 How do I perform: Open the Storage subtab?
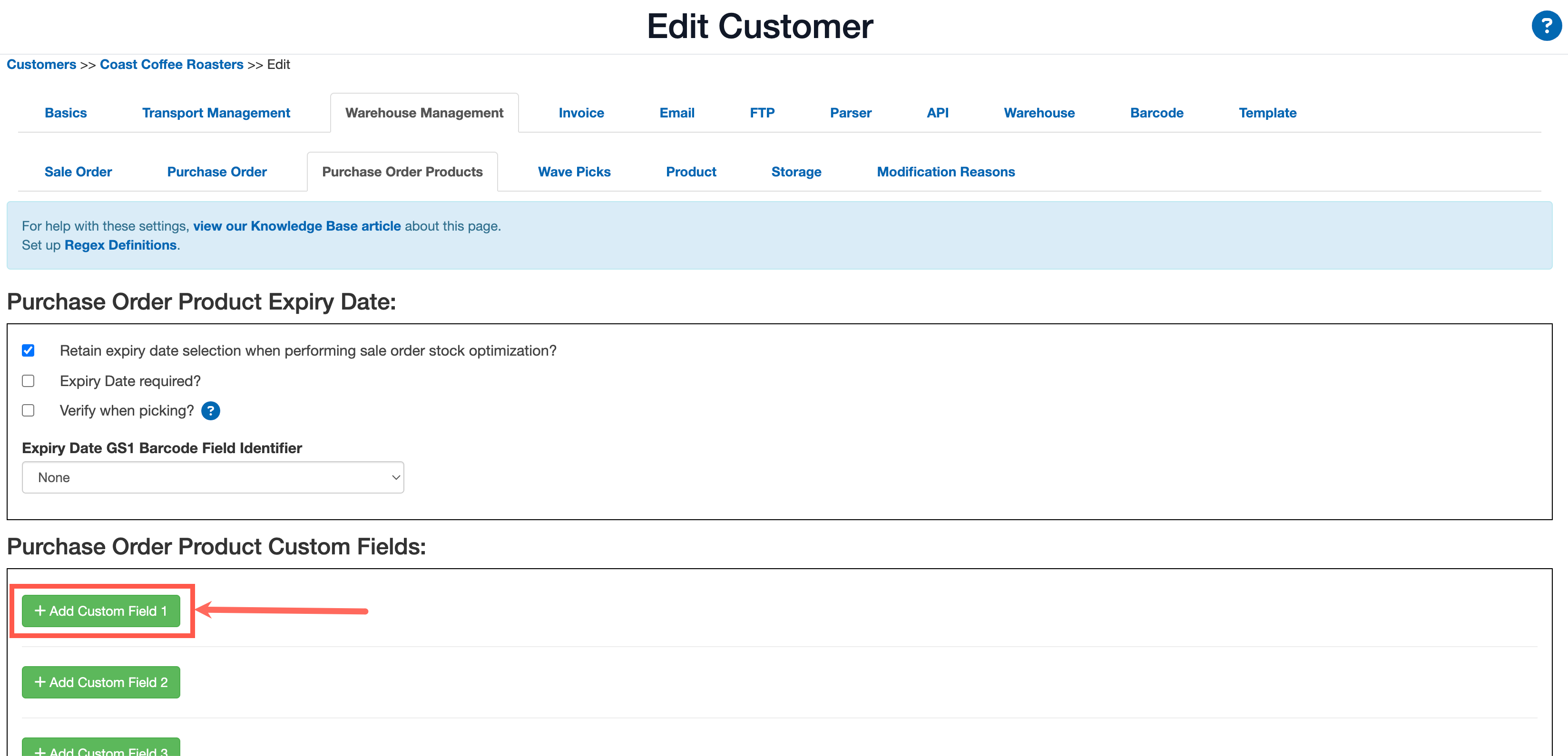(x=796, y=172)
